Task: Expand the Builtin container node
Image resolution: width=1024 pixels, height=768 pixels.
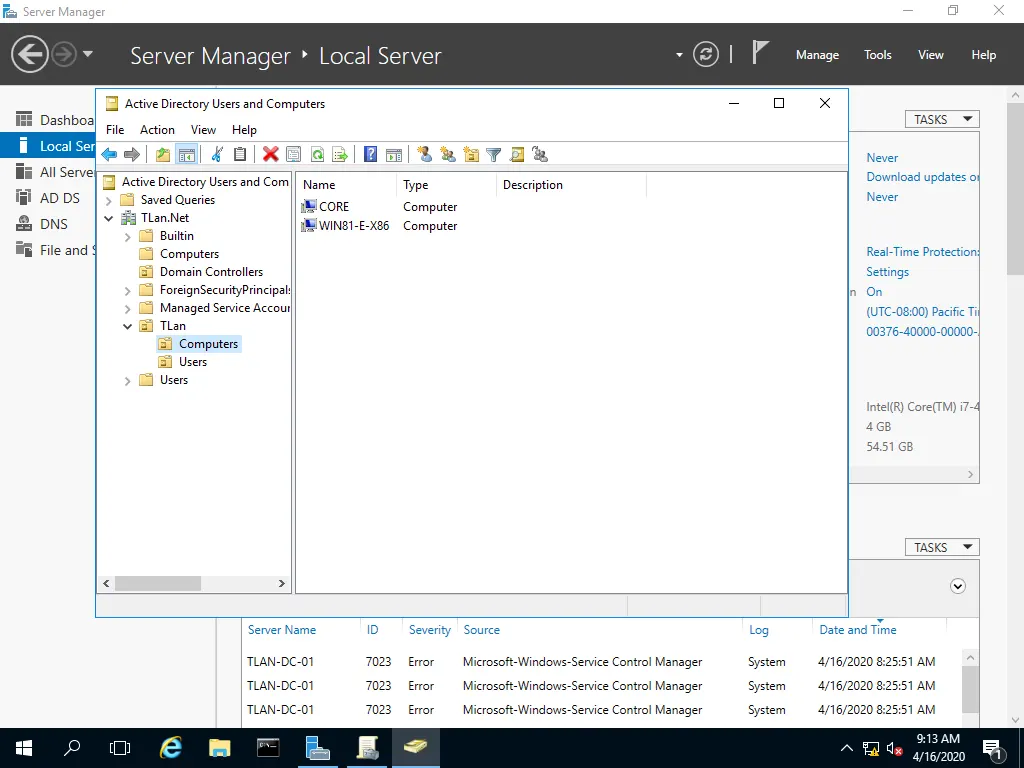Action: 128,236
